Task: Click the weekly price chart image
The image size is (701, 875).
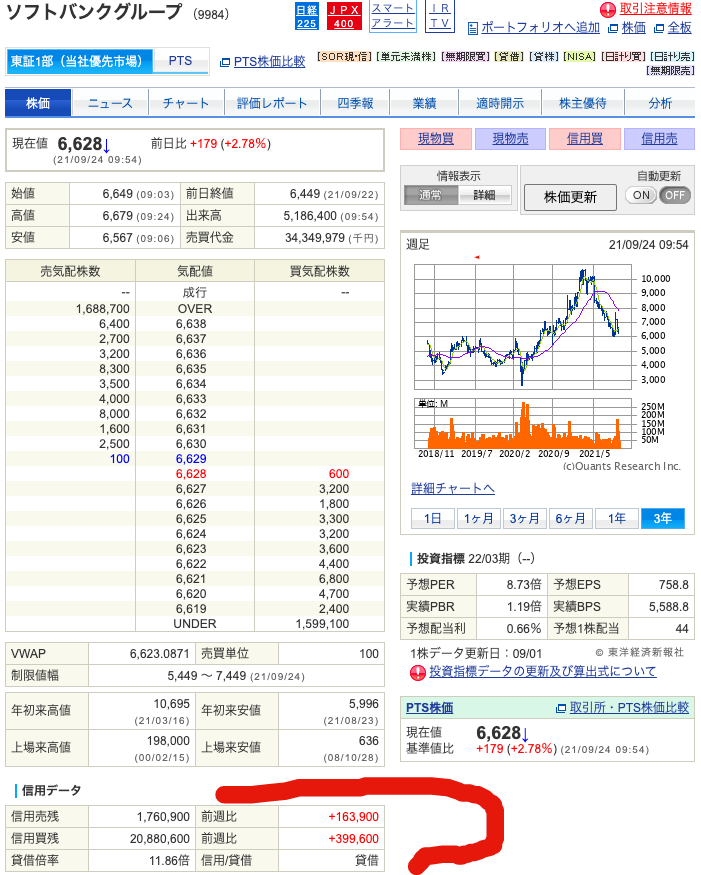Action: pyautogui.click(x=522, y=326)
